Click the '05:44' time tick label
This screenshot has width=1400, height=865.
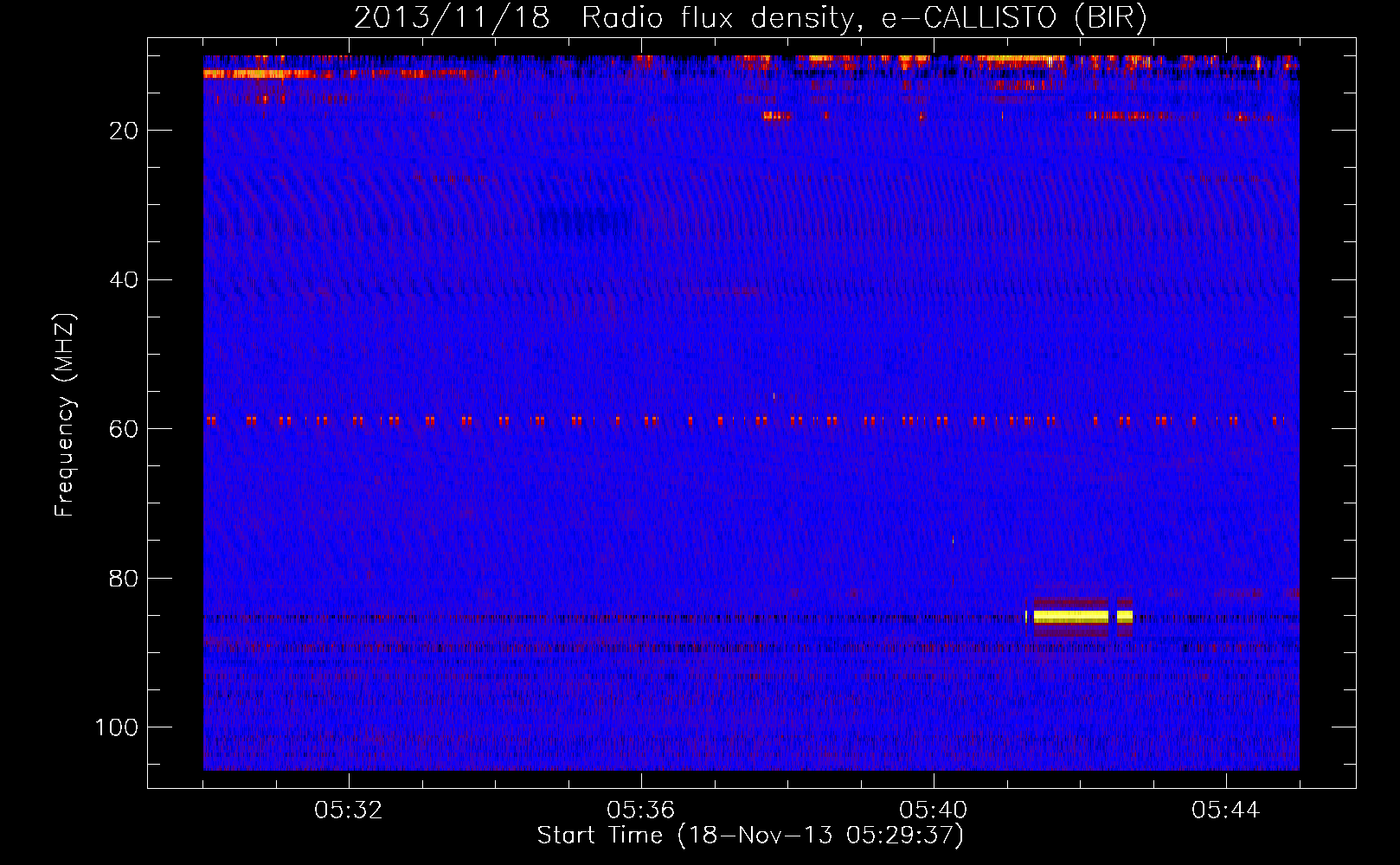pyautogui.click(x=1226, y=811)
